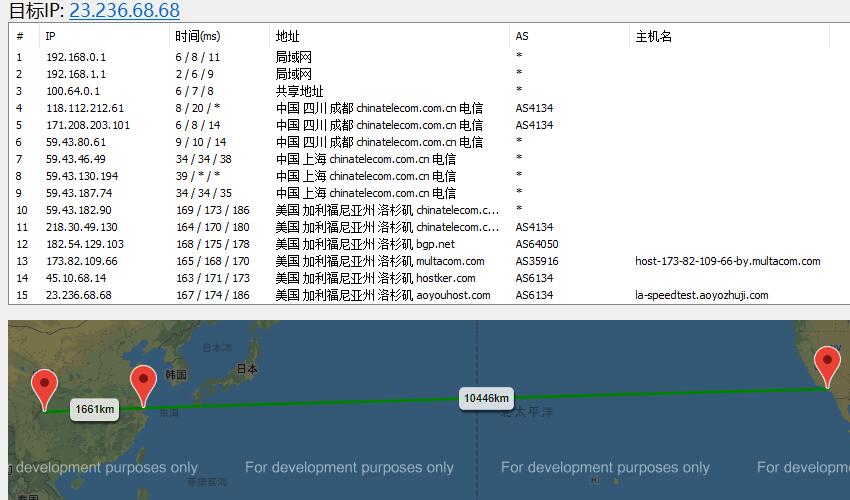The height and width of the screenshot is (500, 850).
Task: Select hop row with IP 182.54.129.103
Action: pos(428,244)
